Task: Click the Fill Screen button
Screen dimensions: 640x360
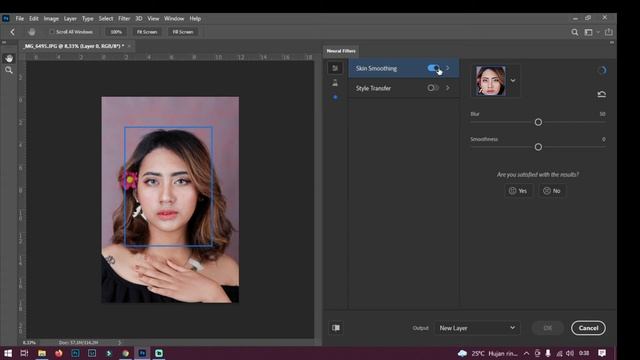Action: pyautogui.click(x=182, y=32)
